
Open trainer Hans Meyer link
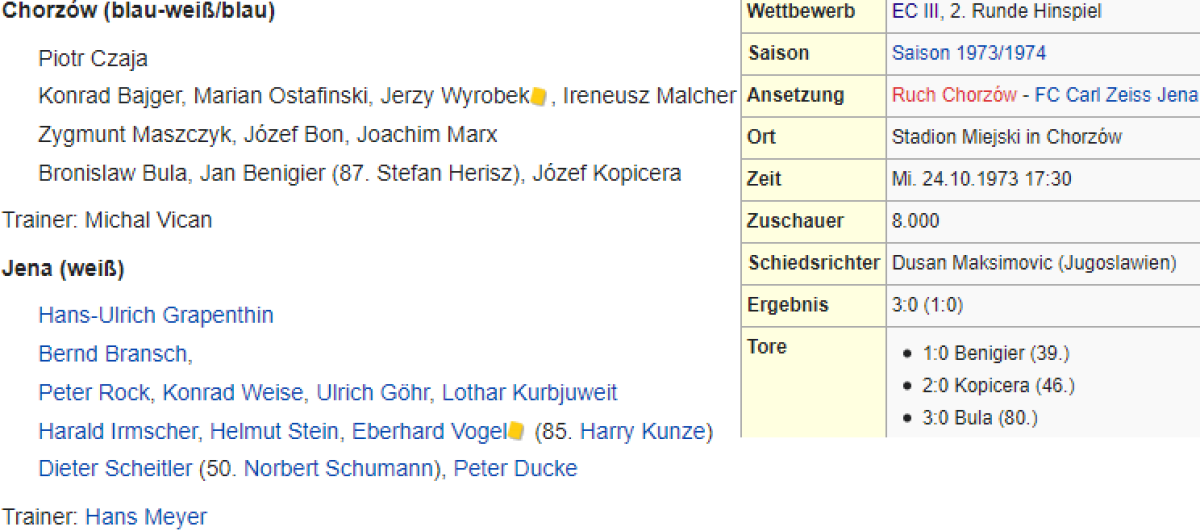tap(146, 517)
